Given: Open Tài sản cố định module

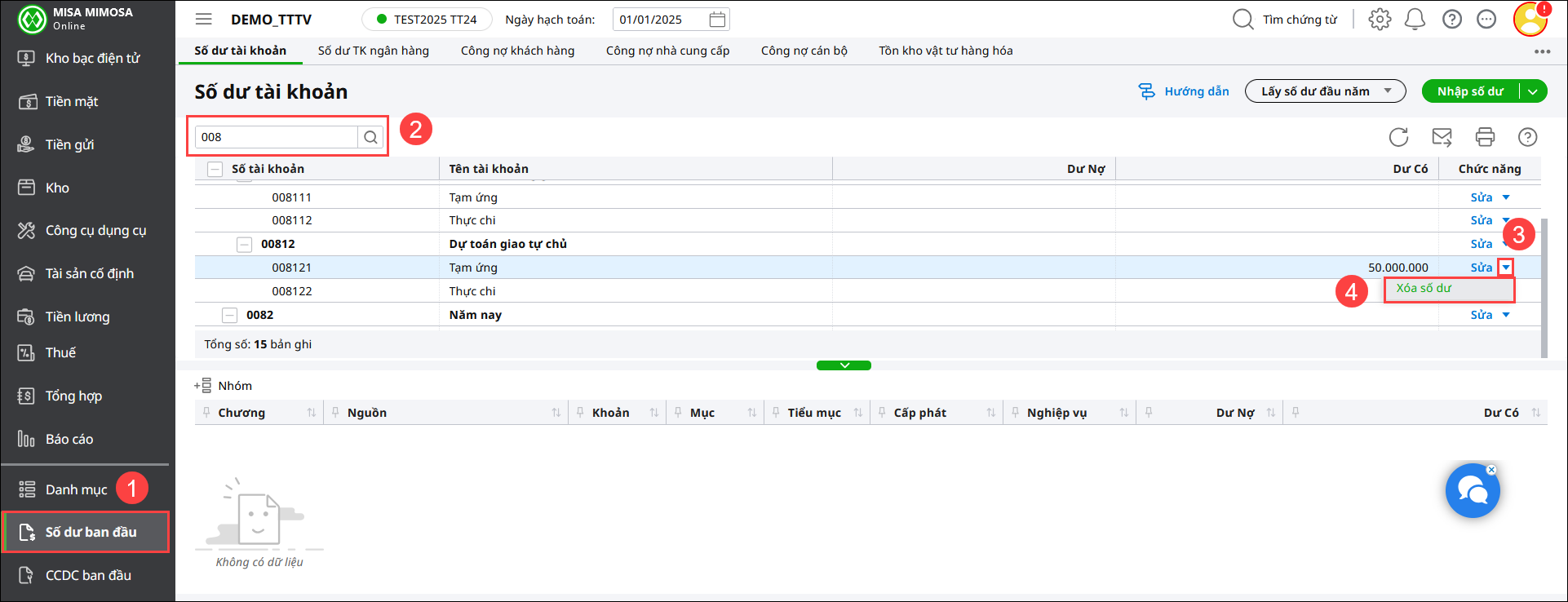Looking at the screenshot, I should (x=76, y=273).
